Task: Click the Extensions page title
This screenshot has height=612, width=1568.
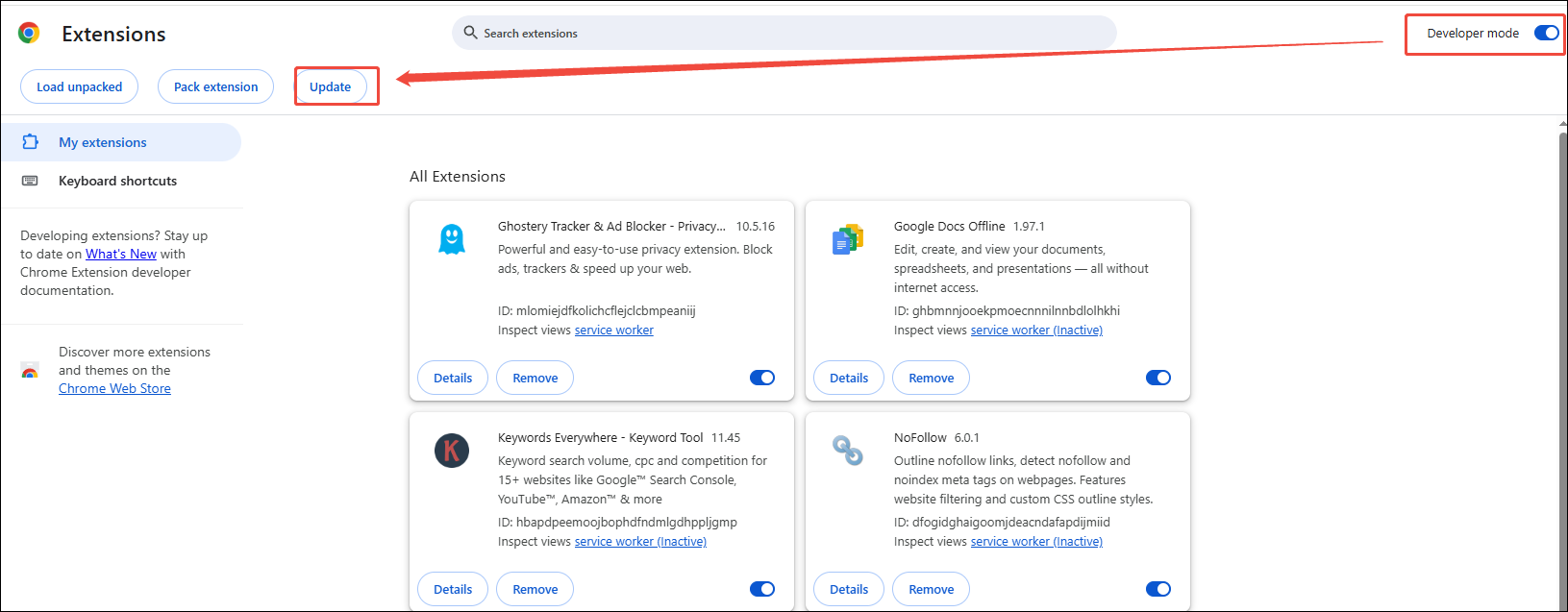Action: pyautogui.click(x=113, y=34)
